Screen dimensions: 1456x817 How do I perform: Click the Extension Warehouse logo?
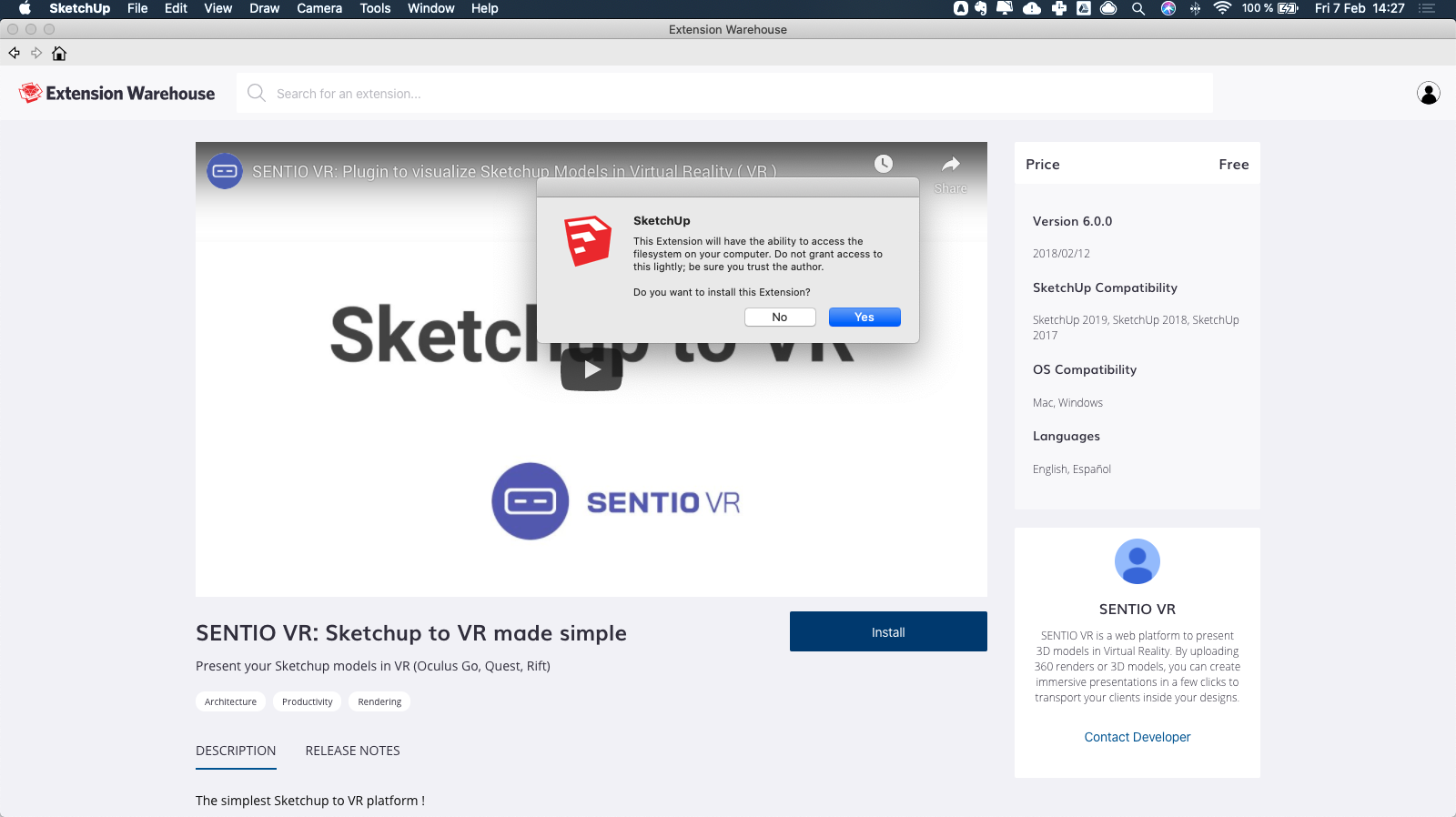[x=116, y=93]
